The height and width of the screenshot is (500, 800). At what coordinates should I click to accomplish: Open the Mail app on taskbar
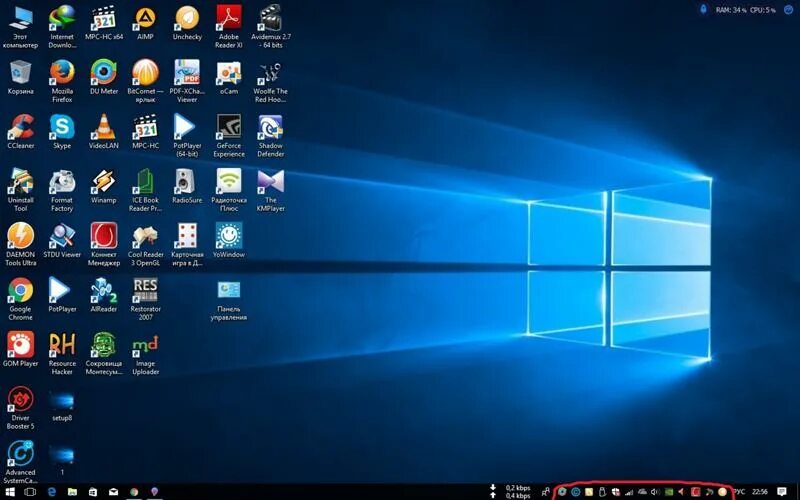[114, 492]
